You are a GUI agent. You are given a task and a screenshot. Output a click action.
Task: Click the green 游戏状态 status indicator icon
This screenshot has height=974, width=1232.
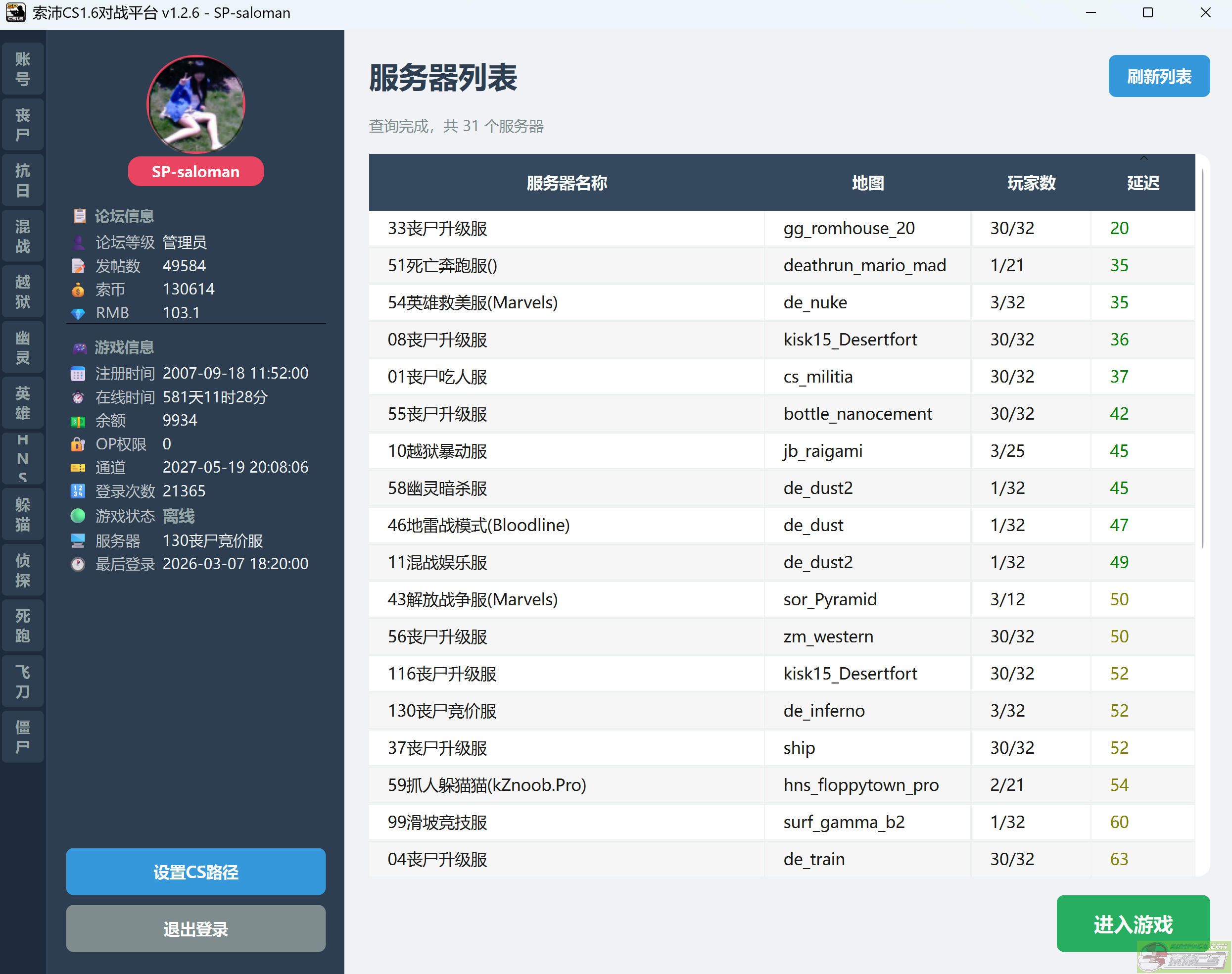(x=78, y=516)
